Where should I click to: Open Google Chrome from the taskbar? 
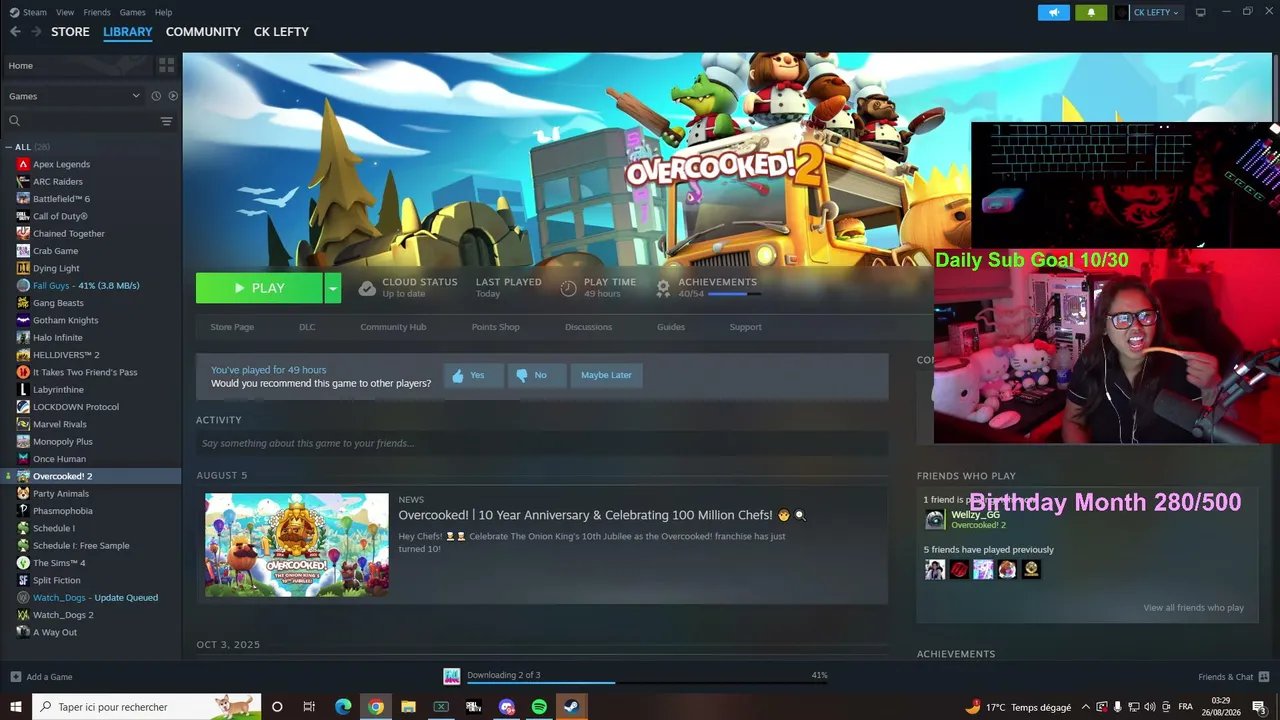(376, 707)
